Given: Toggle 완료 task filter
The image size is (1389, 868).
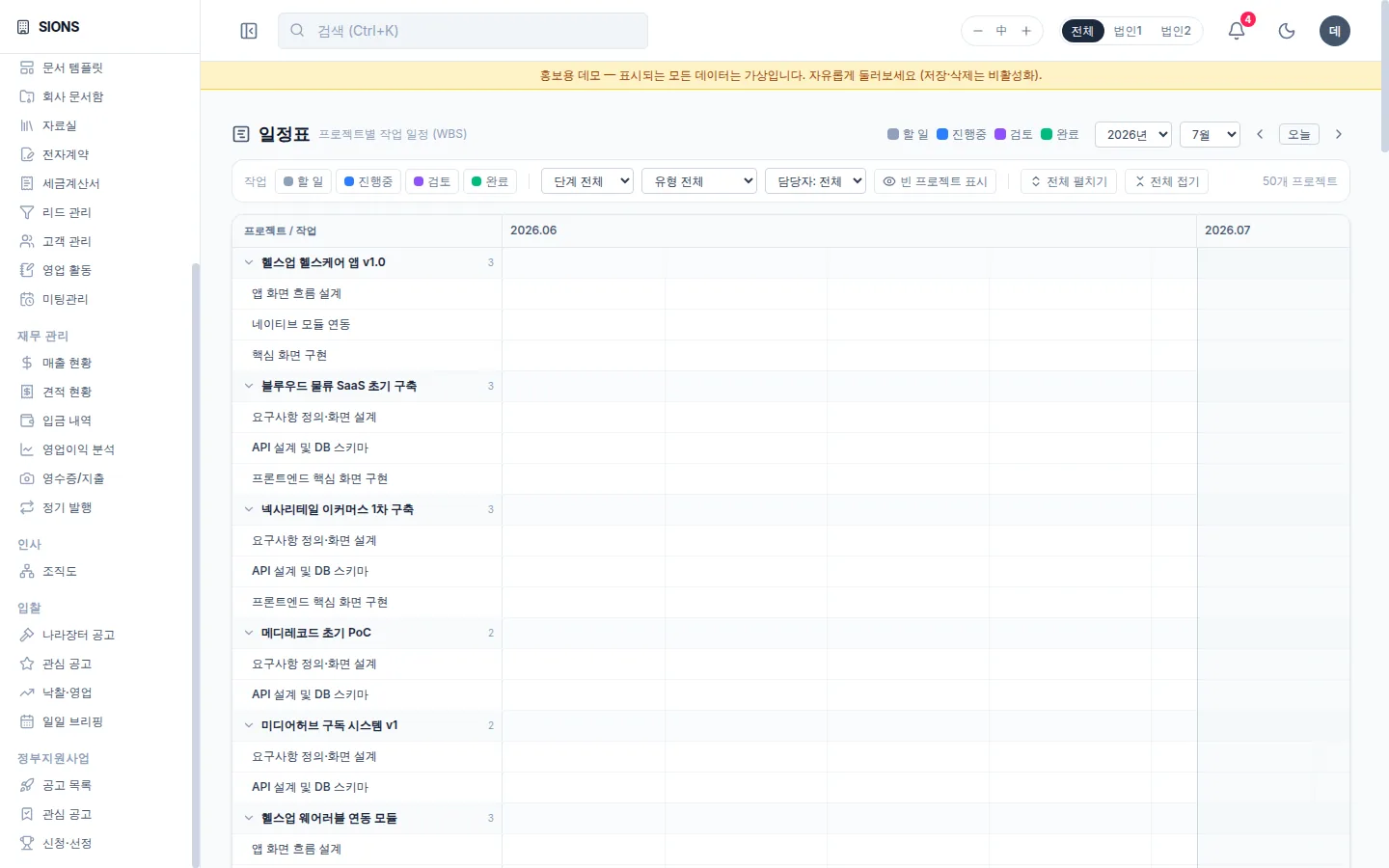Looking at the screenshot, I should (x=489, y=181).
